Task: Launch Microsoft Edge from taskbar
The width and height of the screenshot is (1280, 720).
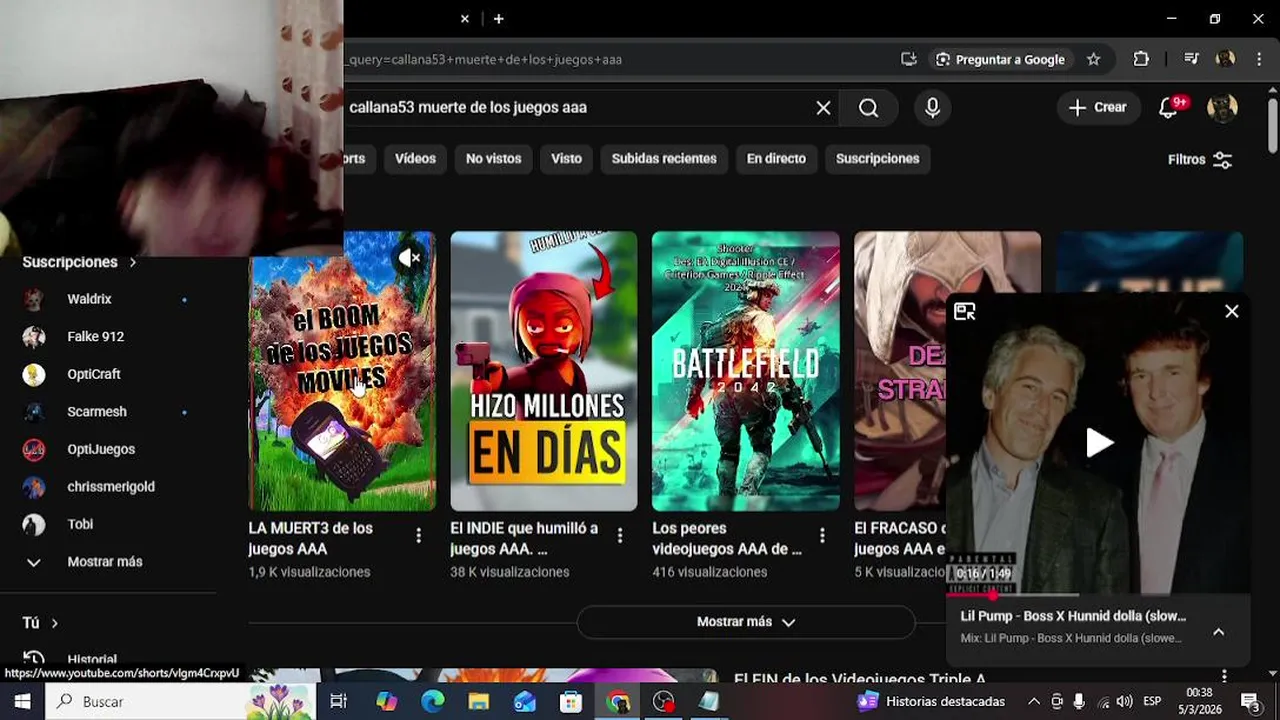Action: (432, 702)
